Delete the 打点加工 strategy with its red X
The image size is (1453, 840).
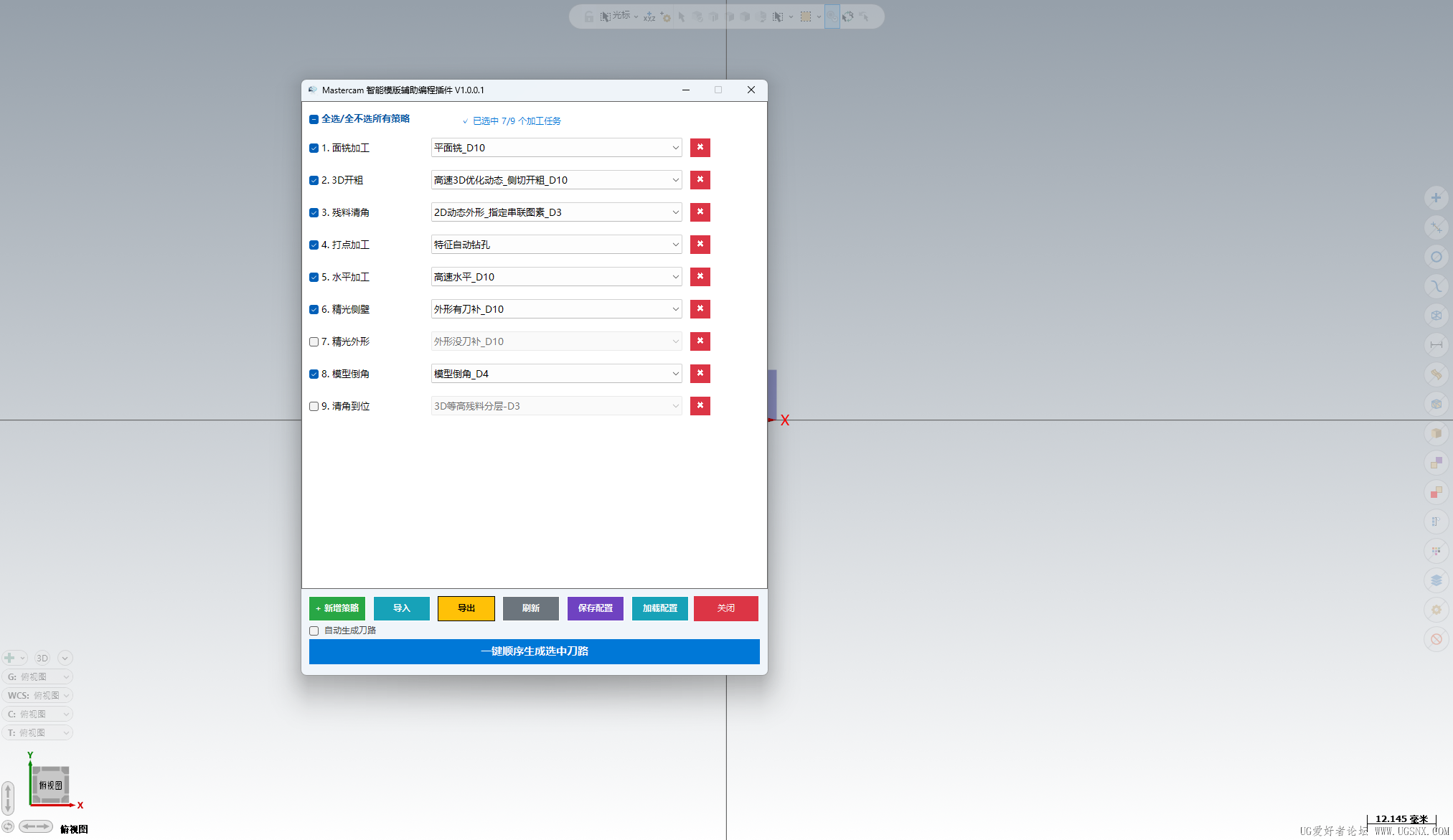pos(700,245)
